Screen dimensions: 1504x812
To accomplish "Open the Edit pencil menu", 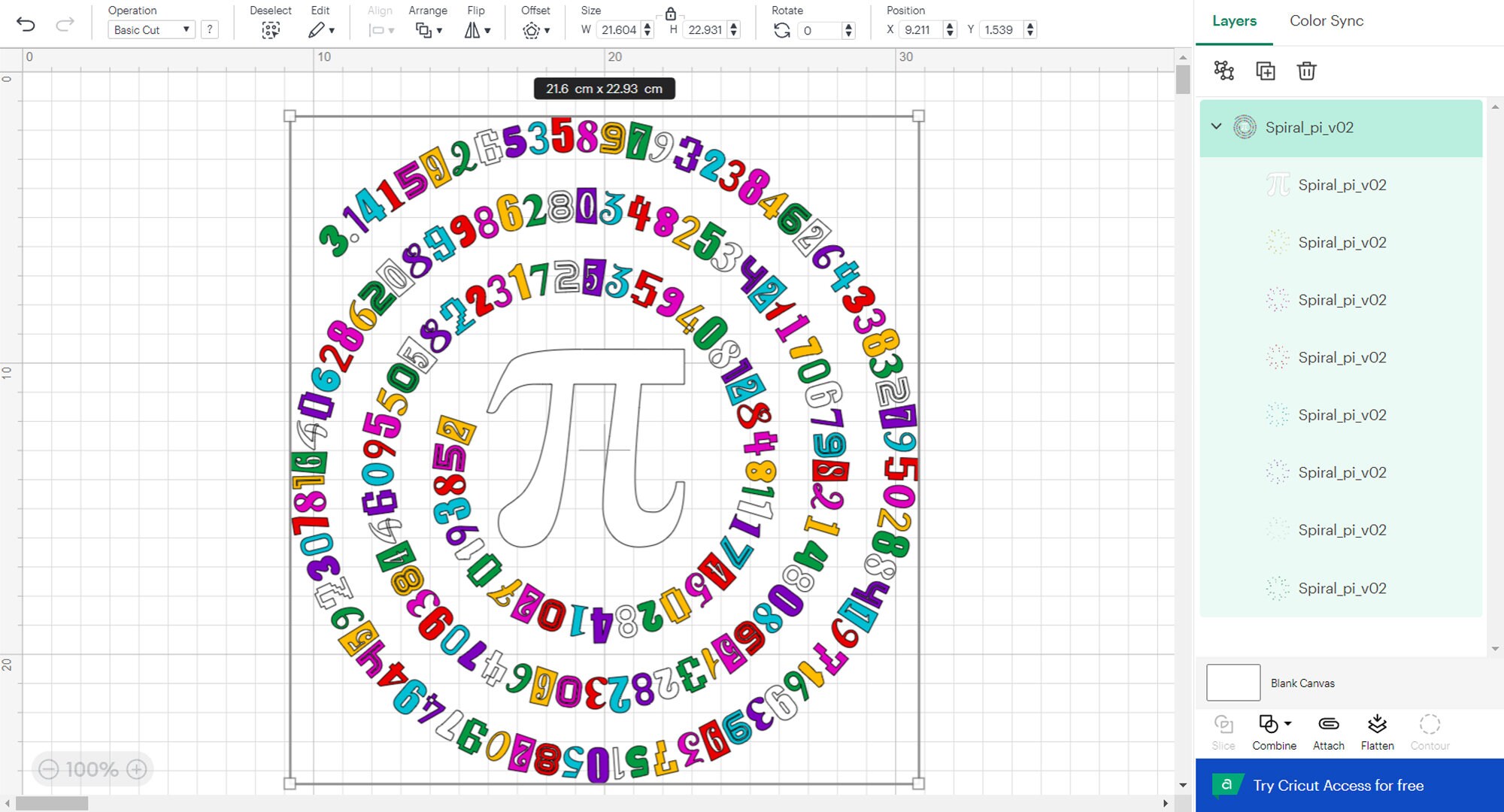I will pos(321,30).
